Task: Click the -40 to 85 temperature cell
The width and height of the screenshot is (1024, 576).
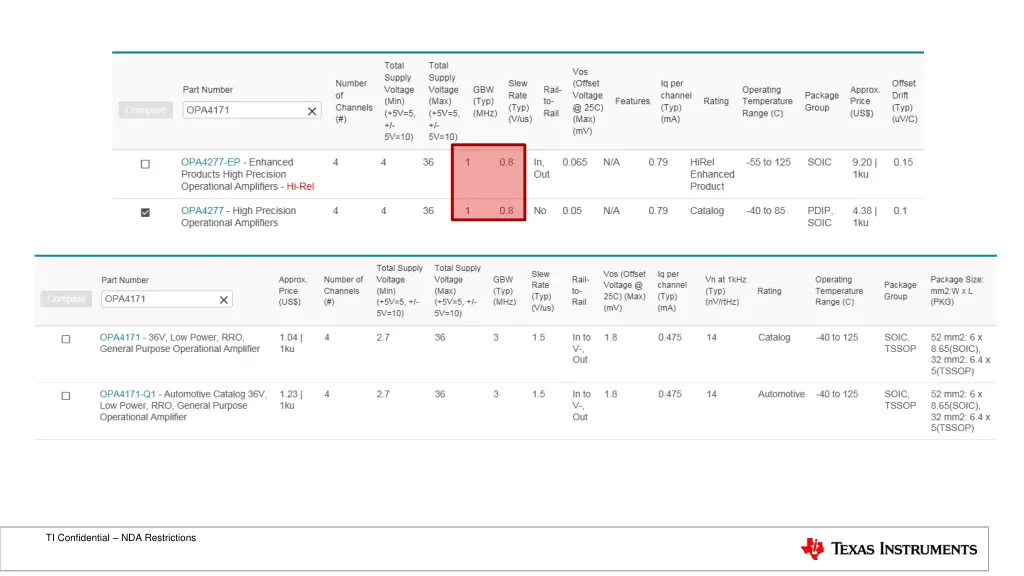Action: (765, 210)
